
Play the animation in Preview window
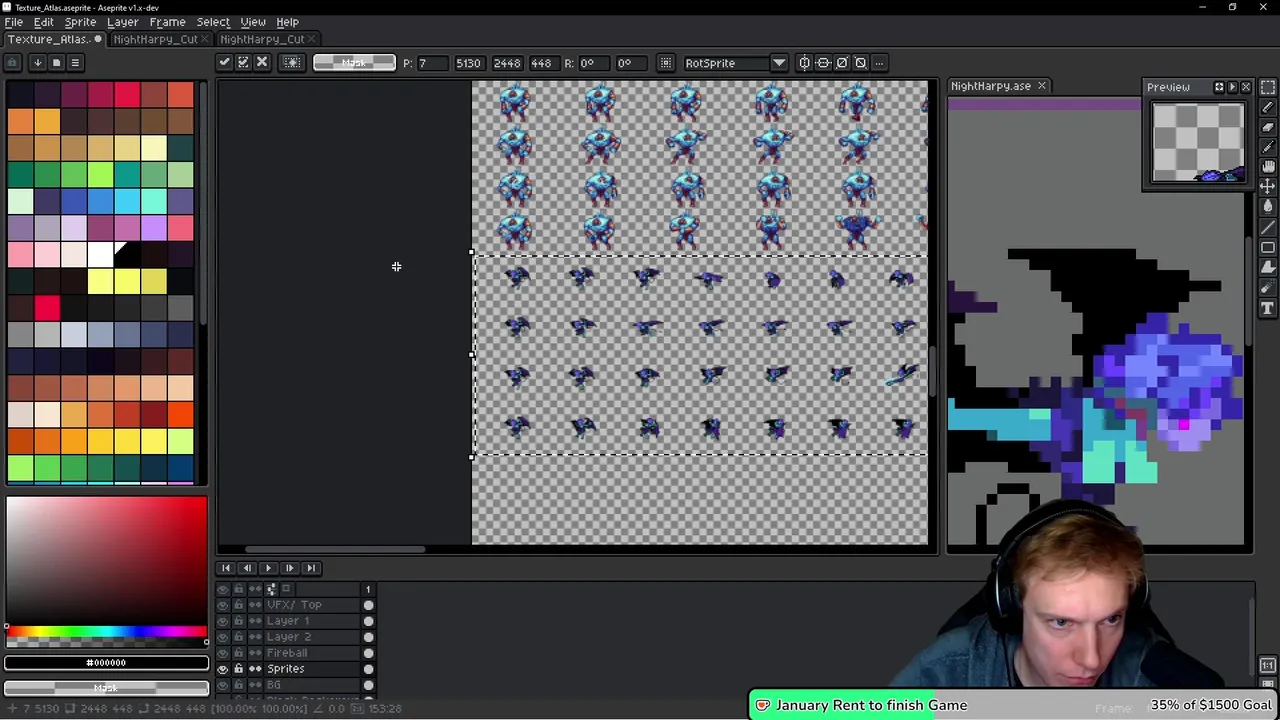click(1232, 87)
